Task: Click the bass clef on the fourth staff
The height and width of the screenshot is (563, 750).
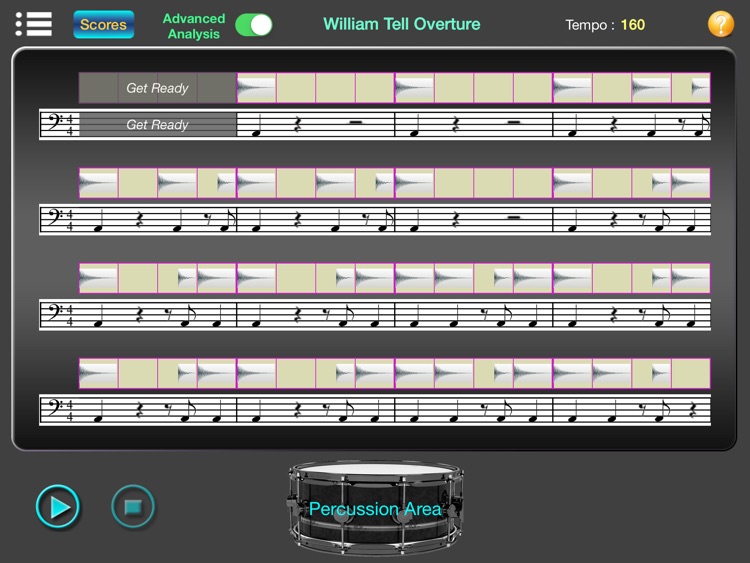Action: pos(55,408)
